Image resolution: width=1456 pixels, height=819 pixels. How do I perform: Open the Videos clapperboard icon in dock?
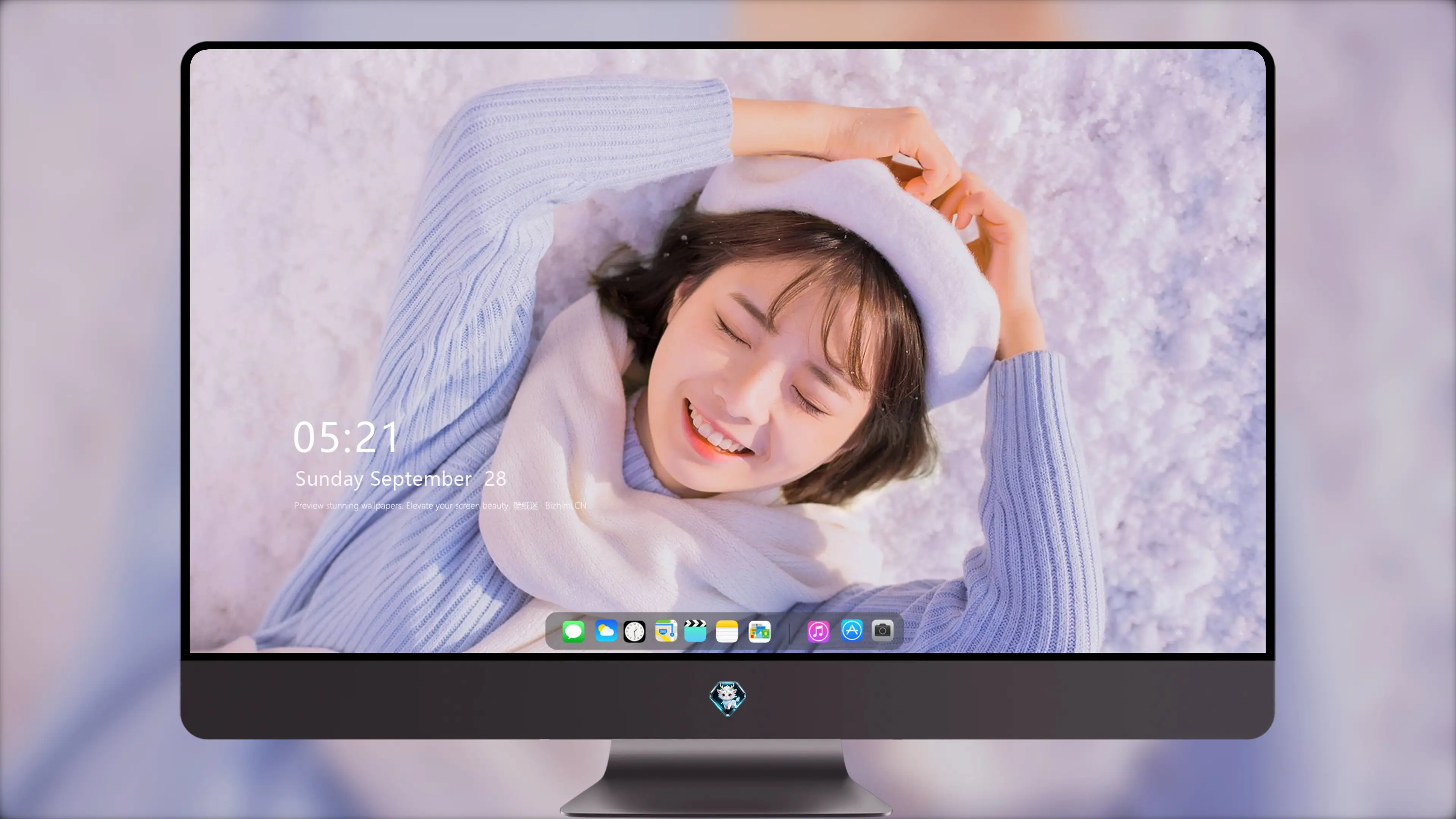(x=695, y=631)
